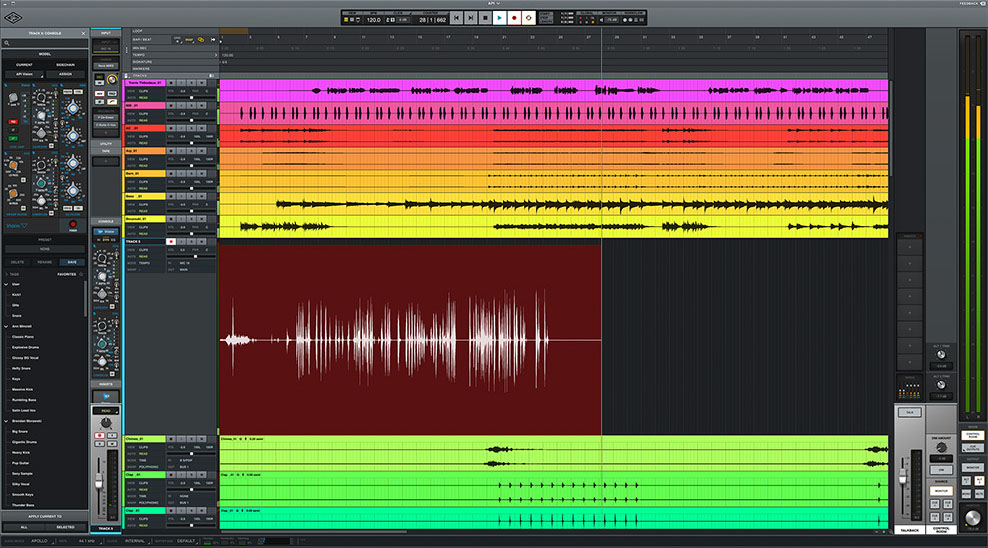
Task: Apply current settings to SELECTED
Action: (66, 527)
